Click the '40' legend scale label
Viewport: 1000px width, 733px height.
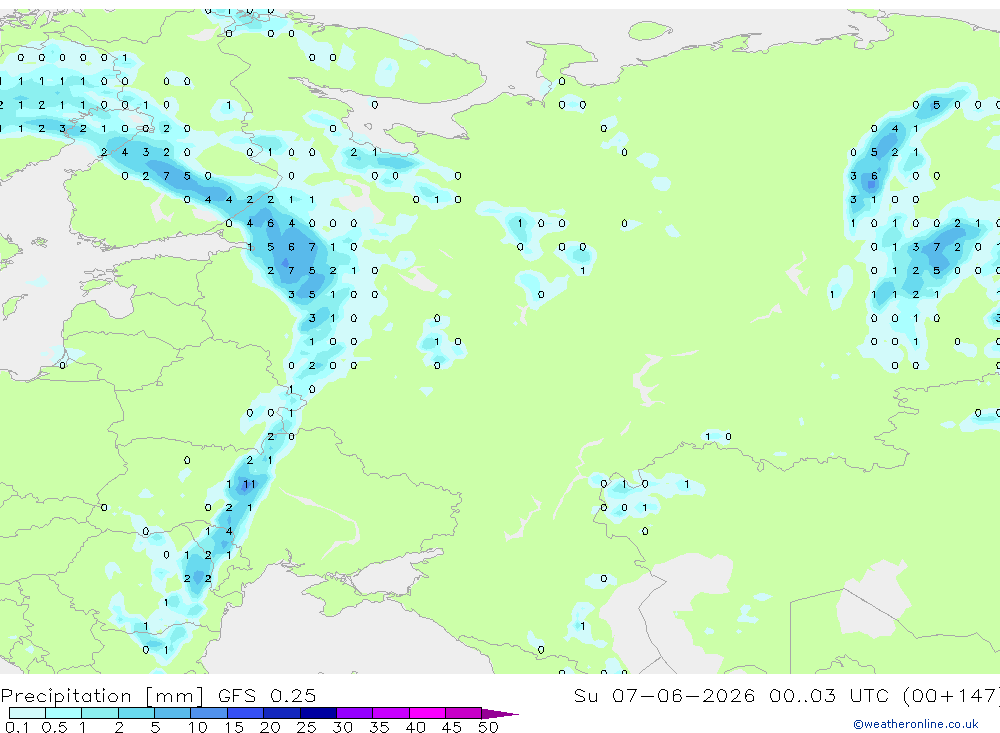coord(415,727)
